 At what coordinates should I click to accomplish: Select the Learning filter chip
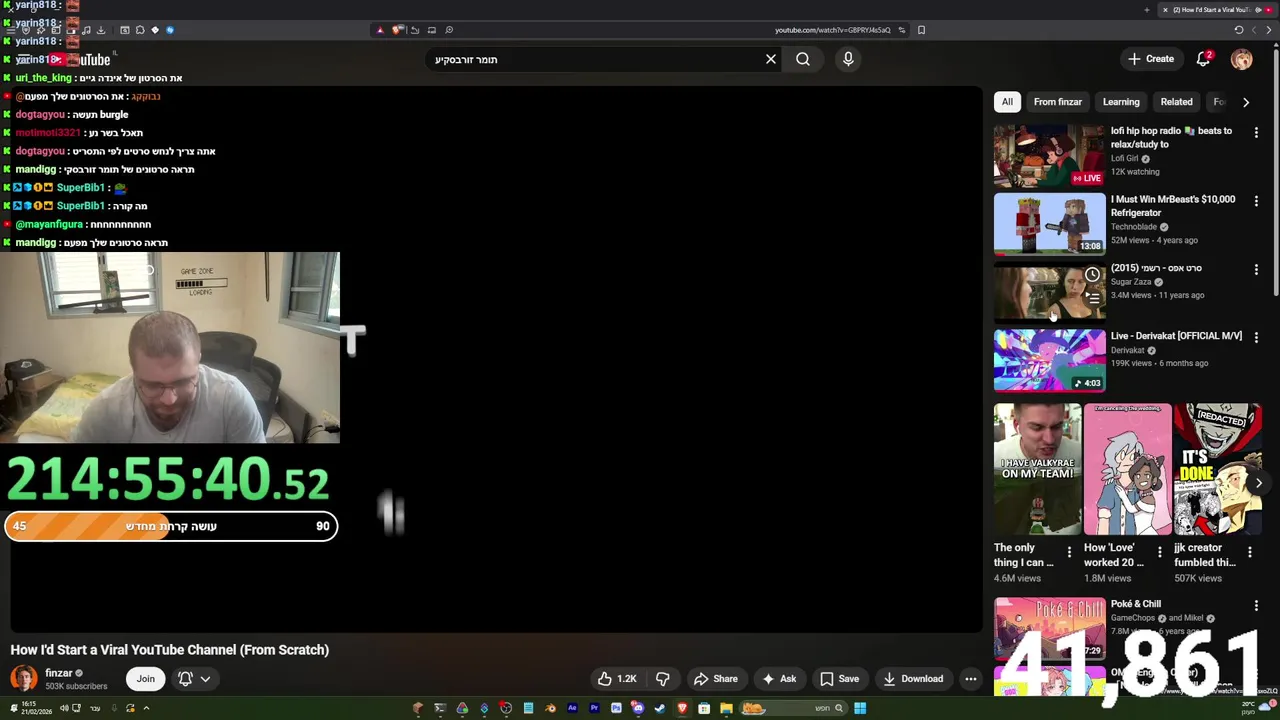tap(1121, 102)
